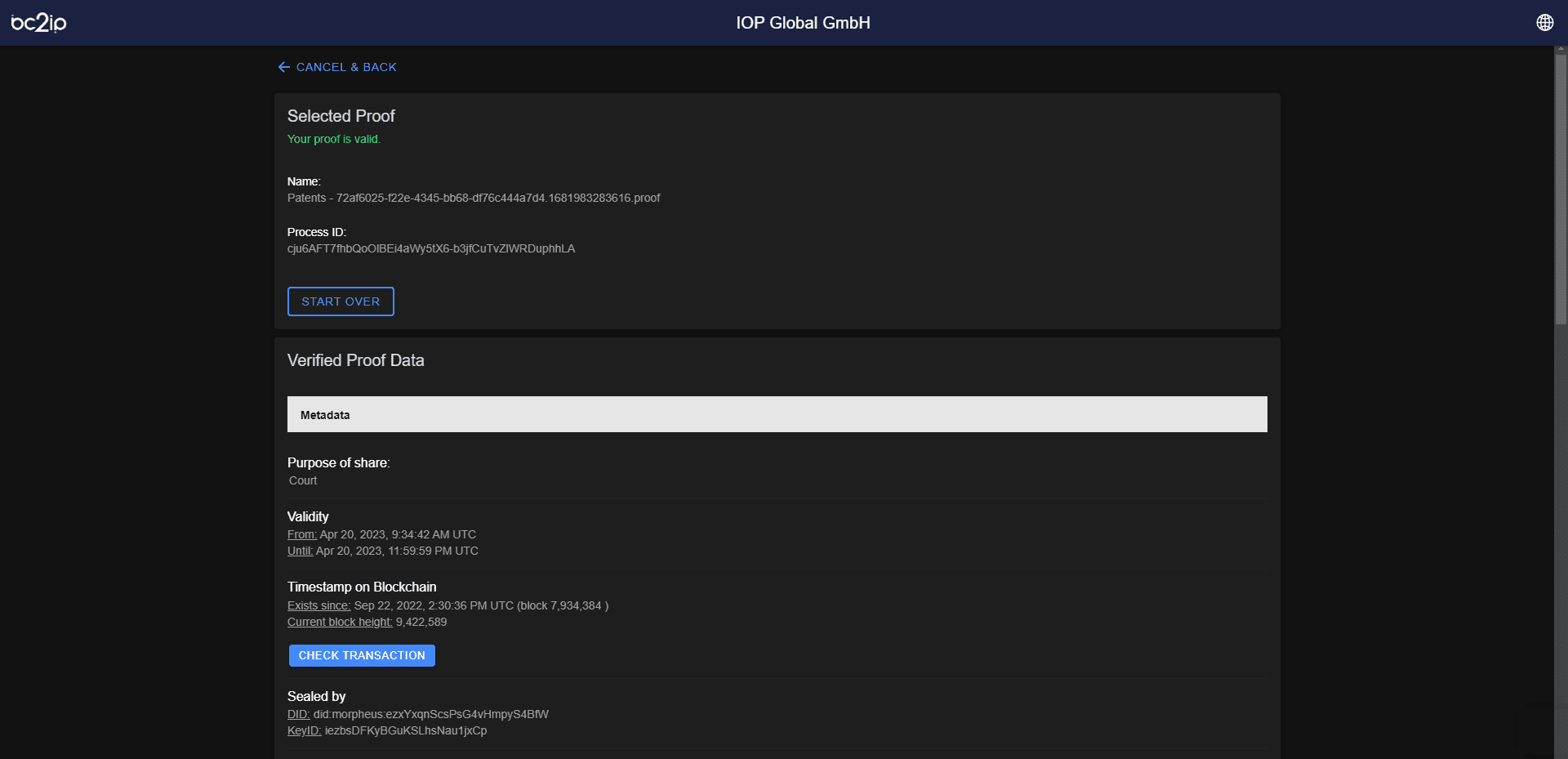The width and height of the screenshot is (1568, 759).
Task: Click the bc2ip logo
Action: click(x=38, y=23)
